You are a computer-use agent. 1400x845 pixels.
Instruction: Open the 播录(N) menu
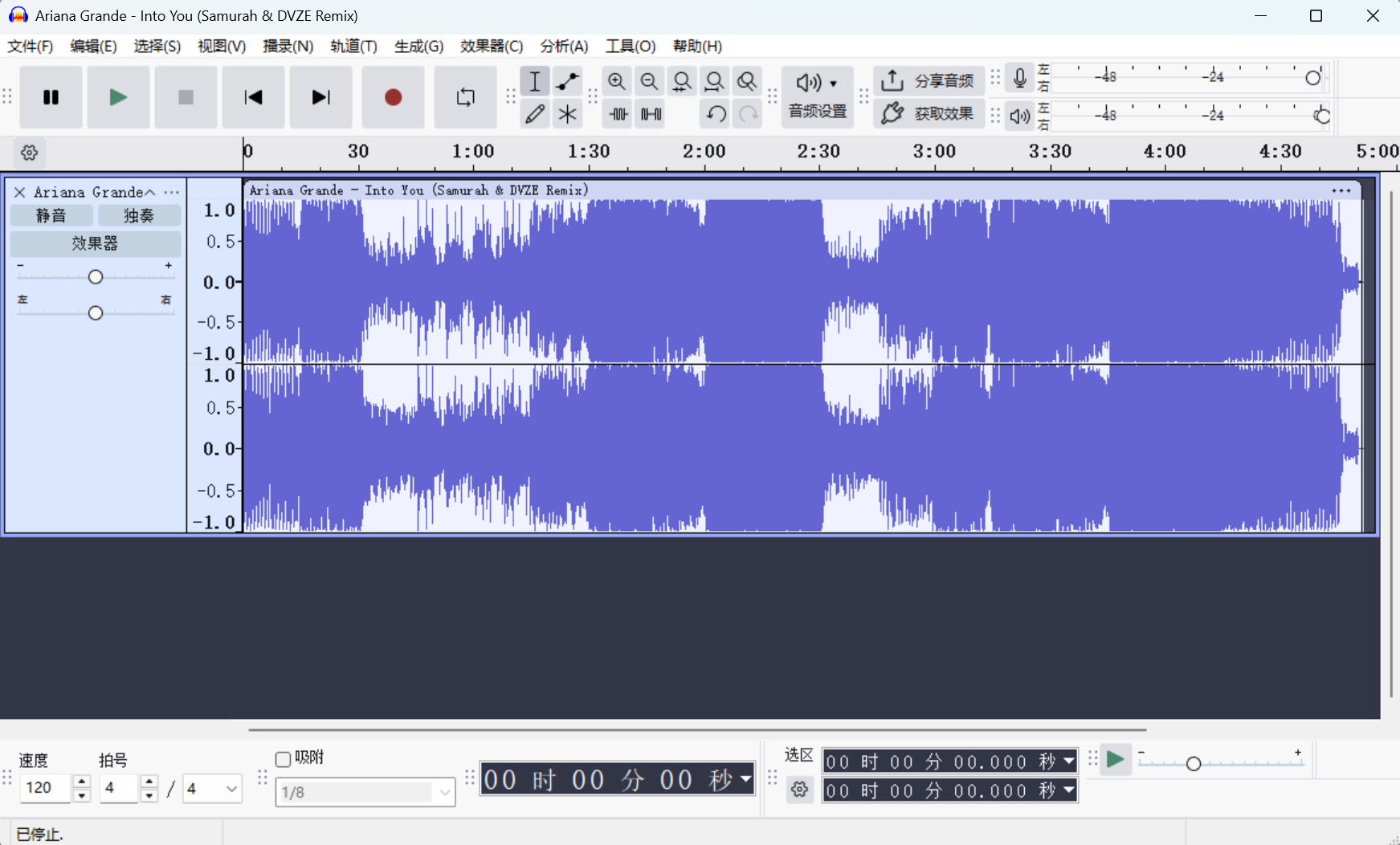click(288, 47)
